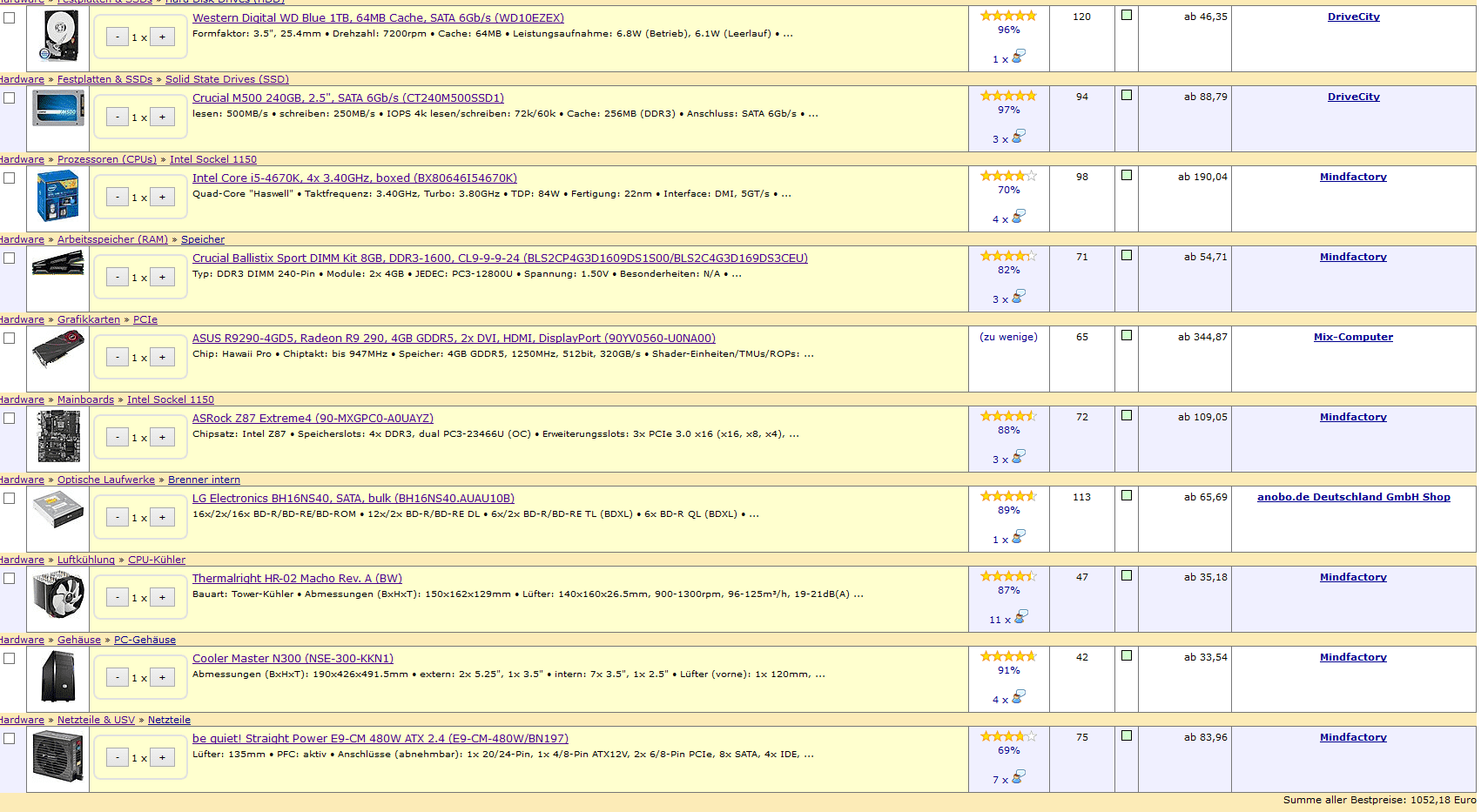Viewport: 1481px width, 812px height.
Task: Open reviews icon for be quiet! Straight Power
Action: [1019, 777]
